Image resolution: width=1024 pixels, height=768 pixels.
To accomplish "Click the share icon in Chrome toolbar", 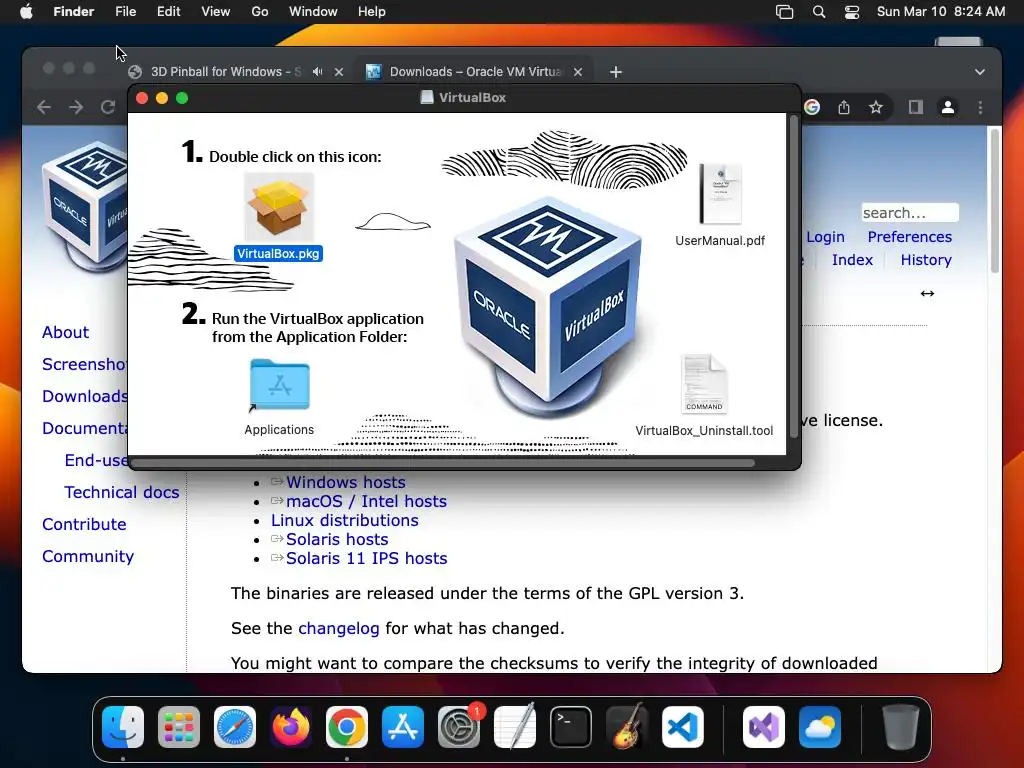I will pyautogui.click(x=844, y=107).
